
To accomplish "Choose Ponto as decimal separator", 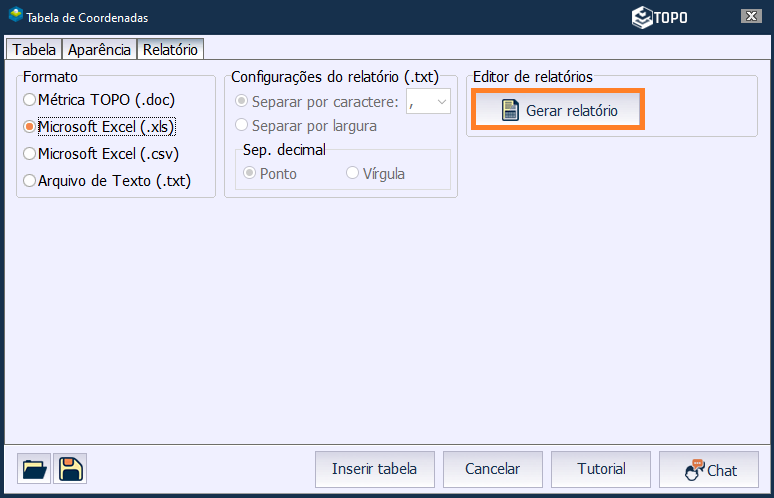I will [249, 173].
